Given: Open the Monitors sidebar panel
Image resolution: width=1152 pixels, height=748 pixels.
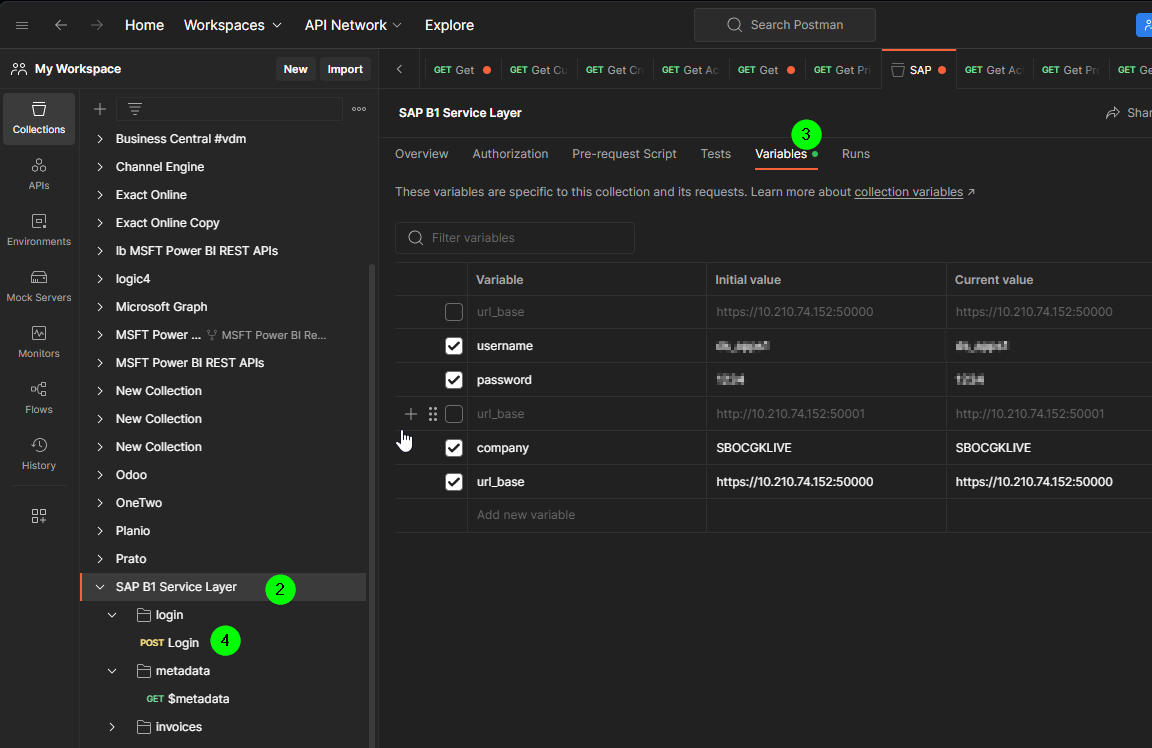Looking at the screenshot, I should point(39,342).
